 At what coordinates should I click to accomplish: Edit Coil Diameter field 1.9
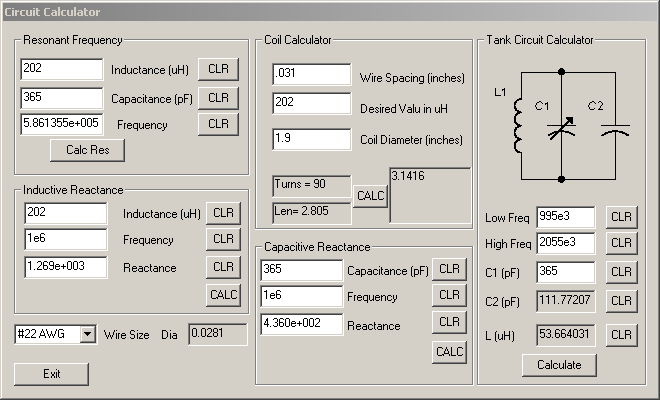[311, 139]
